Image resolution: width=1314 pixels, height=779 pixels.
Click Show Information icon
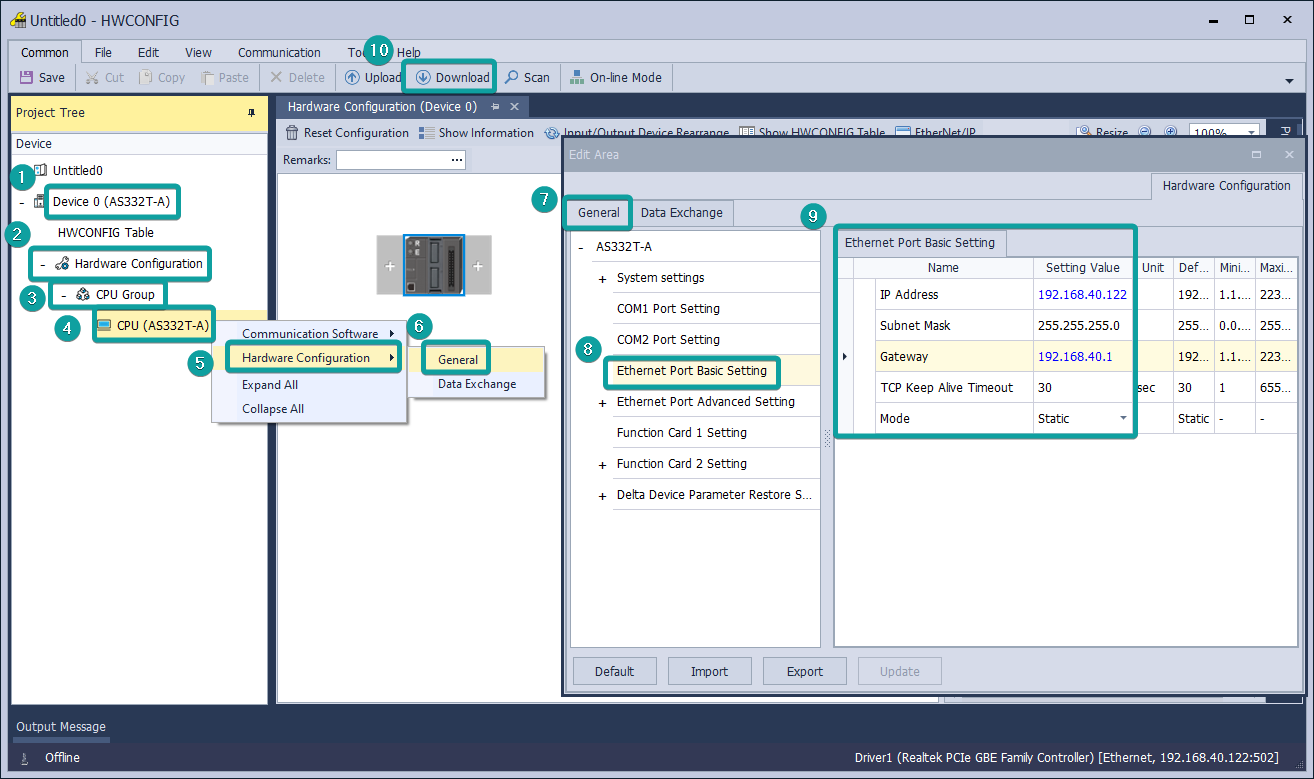click(x=427, y=133)
